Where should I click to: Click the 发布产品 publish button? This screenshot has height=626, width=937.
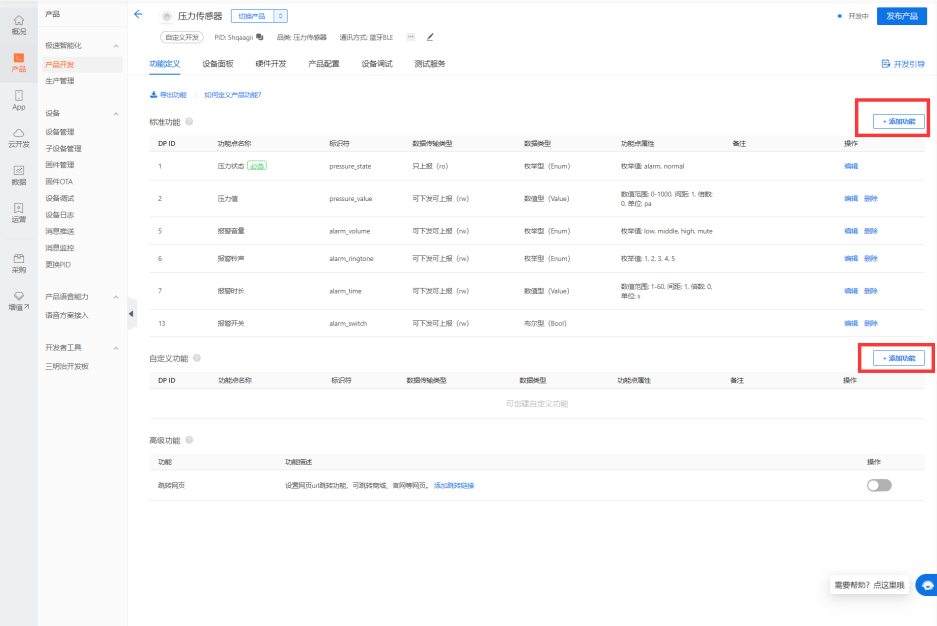pyautogui.click(x=902, y=16)
